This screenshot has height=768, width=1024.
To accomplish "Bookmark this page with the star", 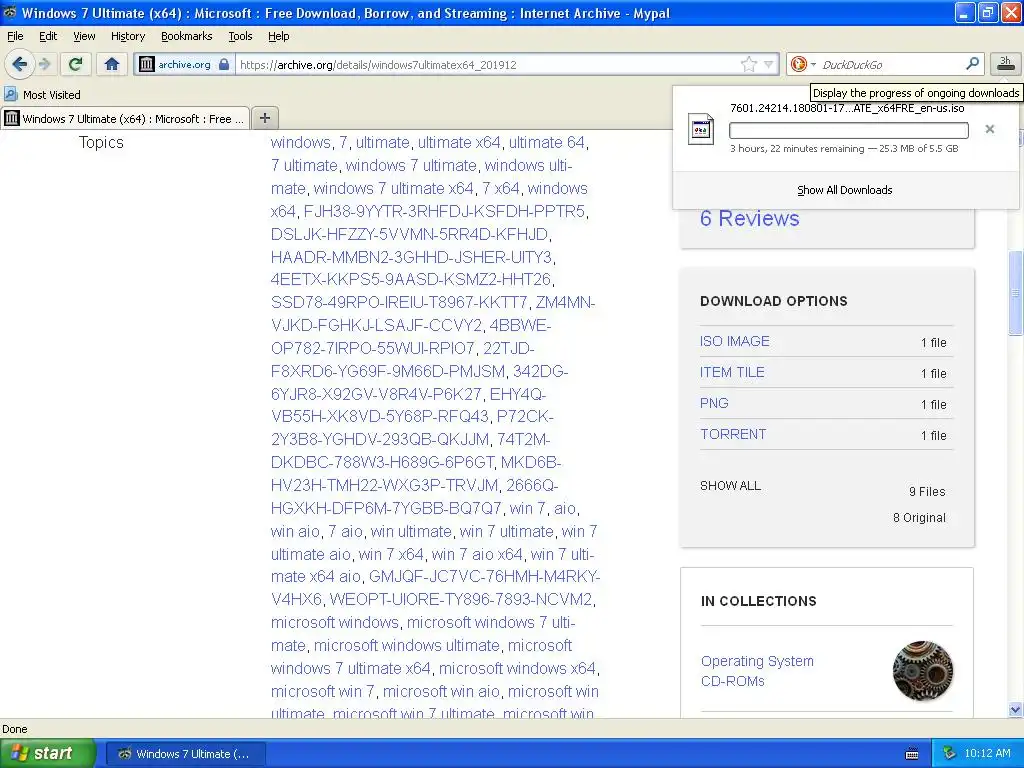I will [x=748, y=64].
